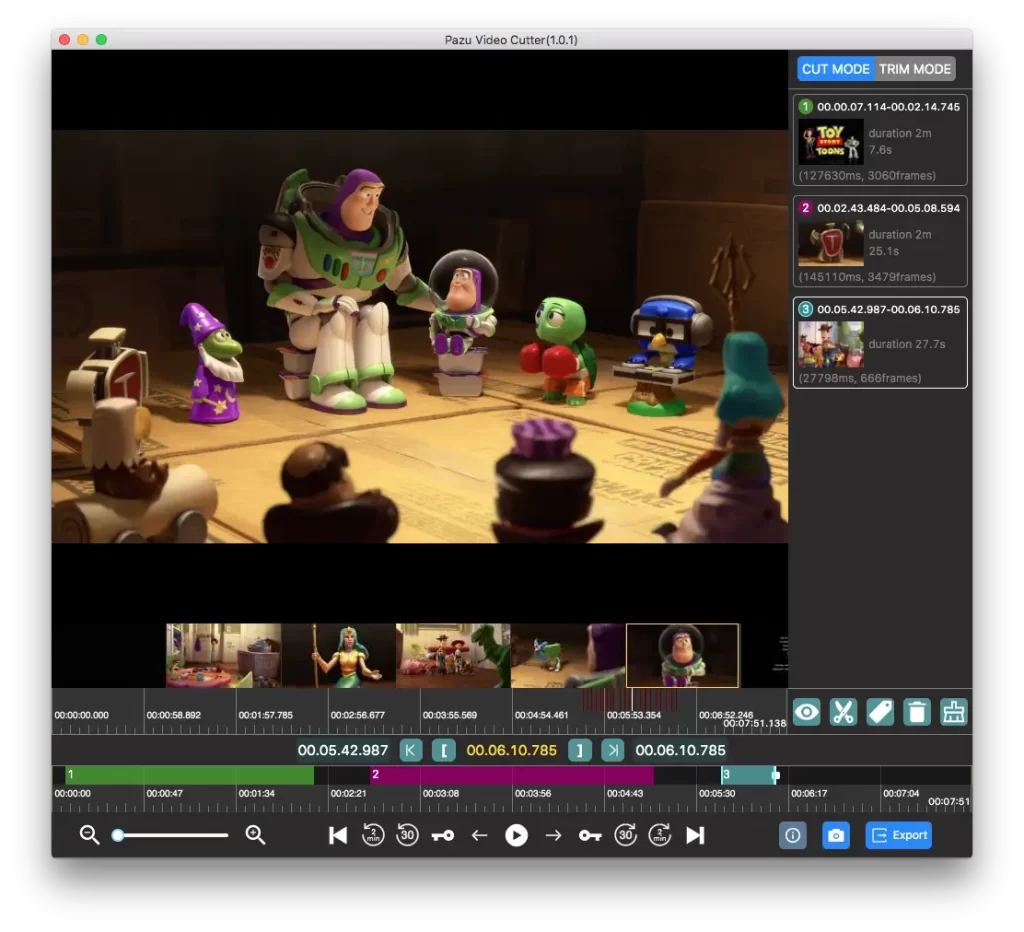This screenshot has height=932, width=1024.
Task: Click segment 2 thumbnail image
Action: point(831,243)
